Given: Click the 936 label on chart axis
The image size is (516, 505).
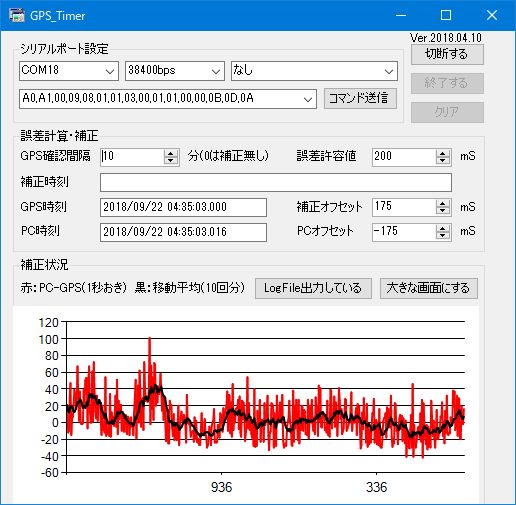Looking at the screenshot, I should pyautogui.click(x=222, y=488).
